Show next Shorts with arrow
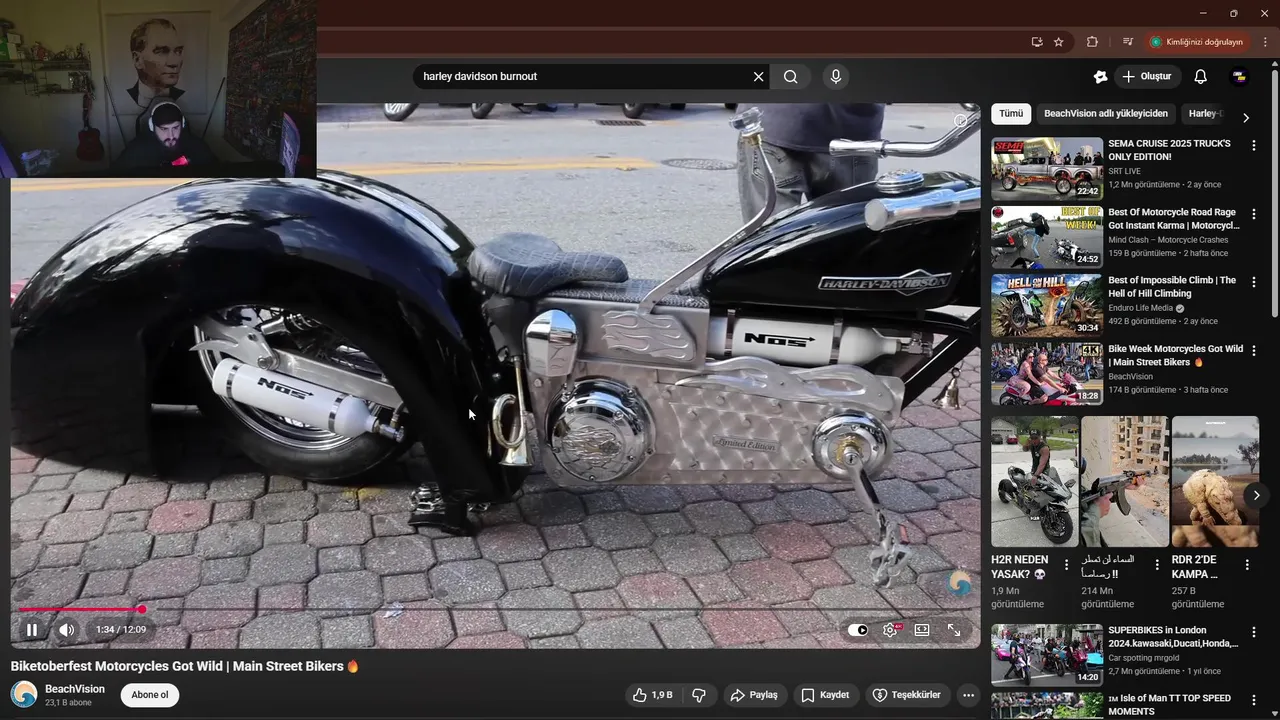The width and height of the screenshot is (1280, 720). tap(1256, 495)
